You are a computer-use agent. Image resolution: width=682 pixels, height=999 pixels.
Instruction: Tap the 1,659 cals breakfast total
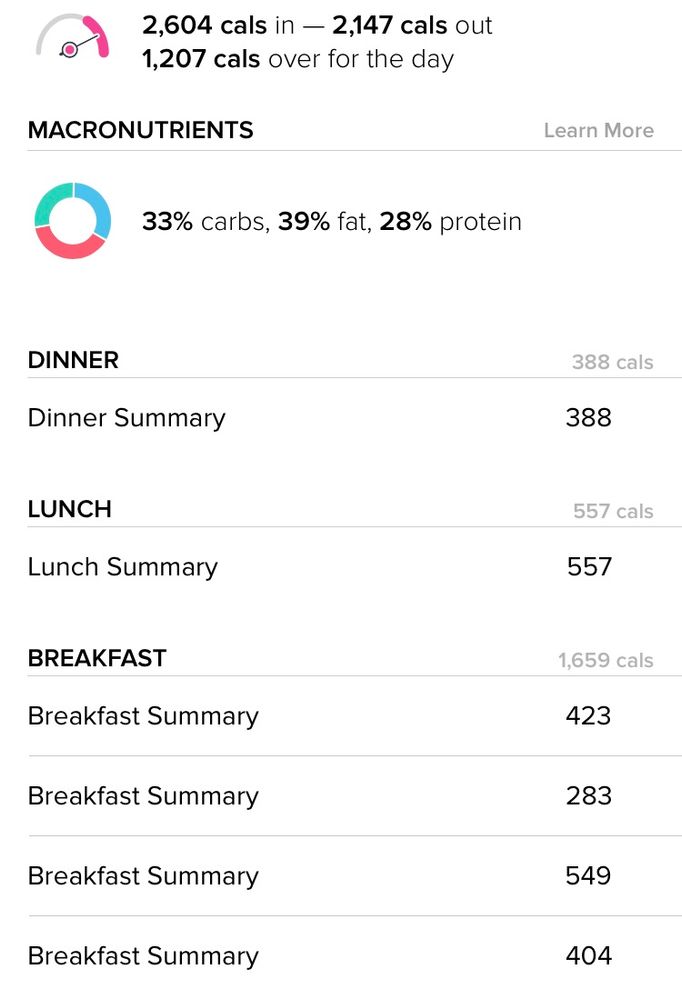tap(606, 660)
